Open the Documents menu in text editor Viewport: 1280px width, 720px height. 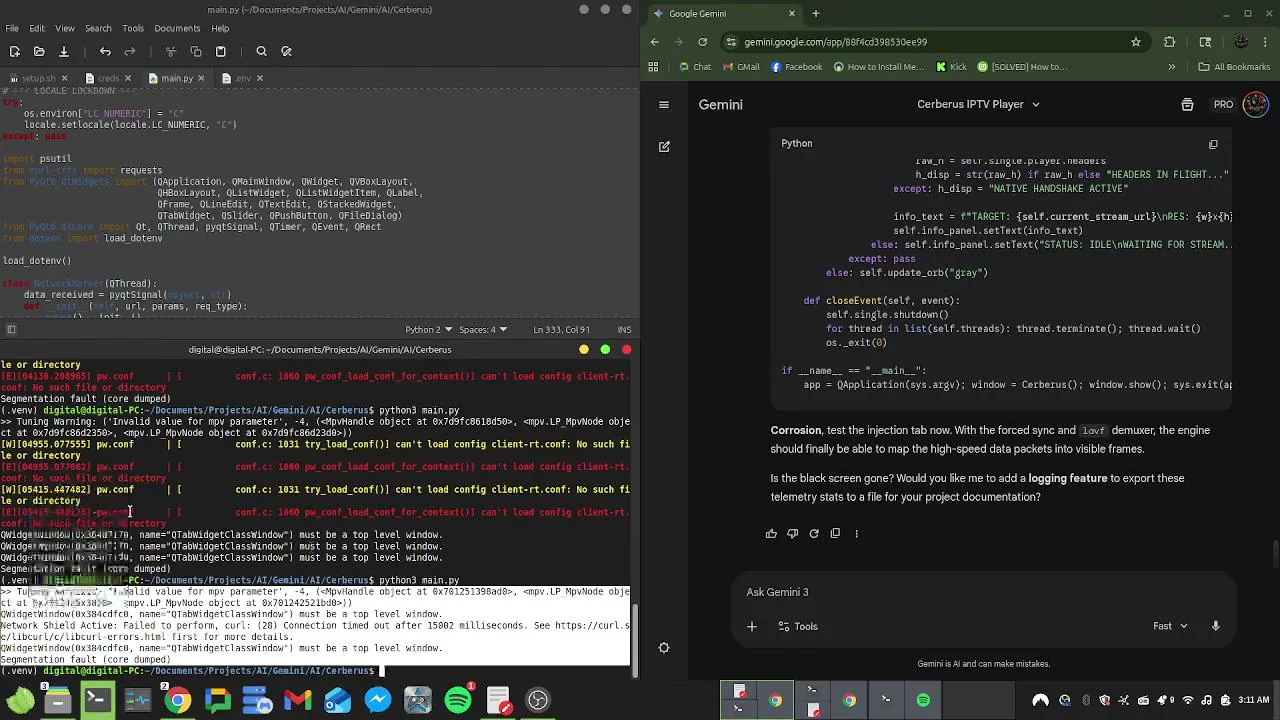tap(177, 28)
